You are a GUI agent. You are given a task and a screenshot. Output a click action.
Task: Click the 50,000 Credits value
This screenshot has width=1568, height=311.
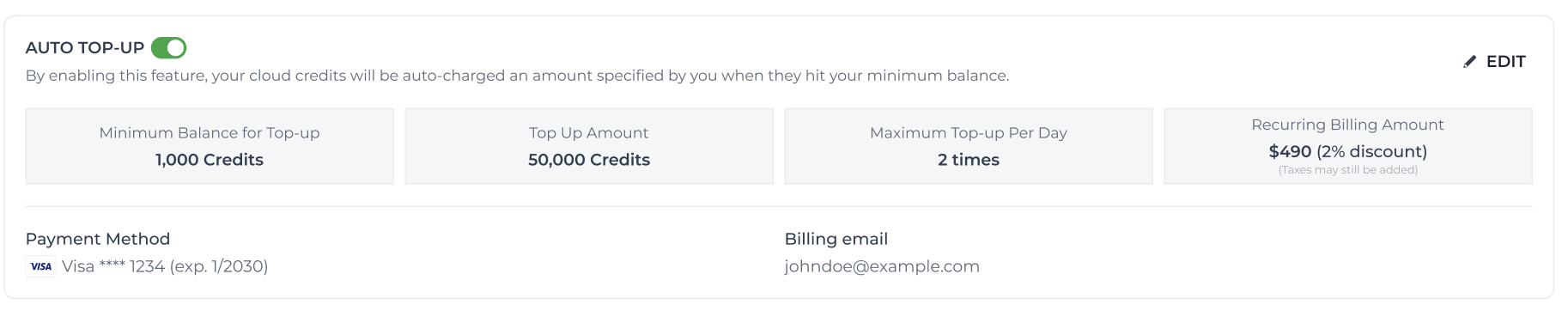pos(589,160)
